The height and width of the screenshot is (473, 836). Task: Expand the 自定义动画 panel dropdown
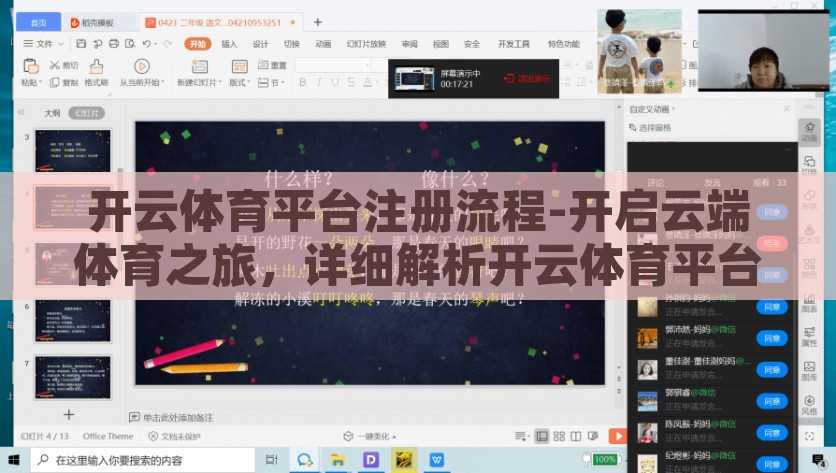click(673, 109)
